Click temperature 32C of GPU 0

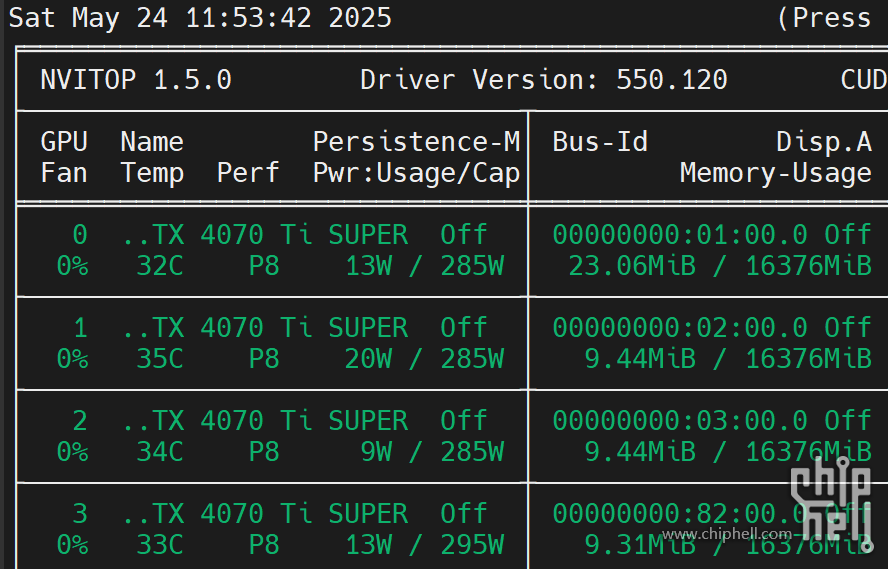click(x=160, y=266)
